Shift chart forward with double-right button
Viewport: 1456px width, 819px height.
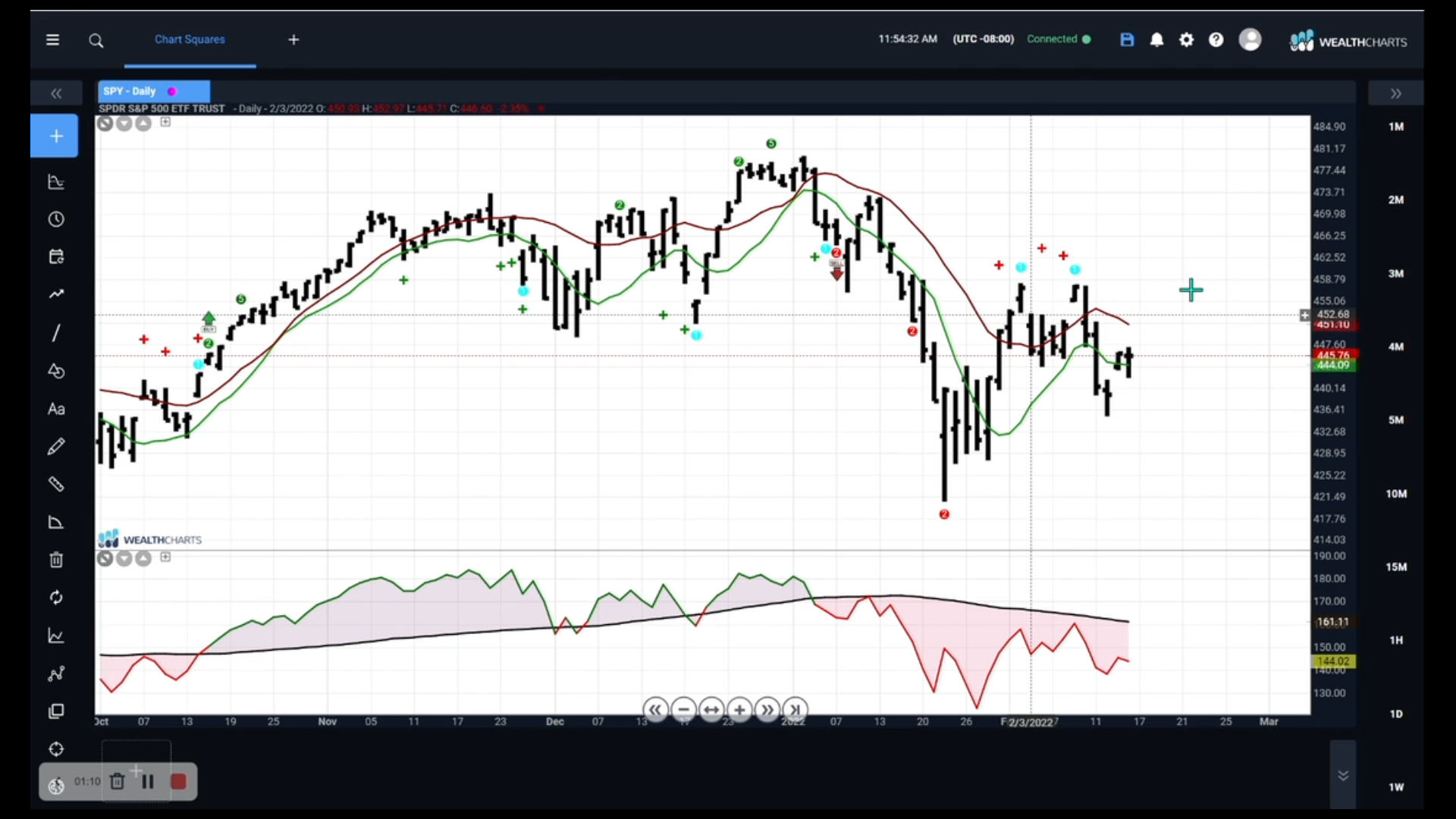(x=767, y=711)
